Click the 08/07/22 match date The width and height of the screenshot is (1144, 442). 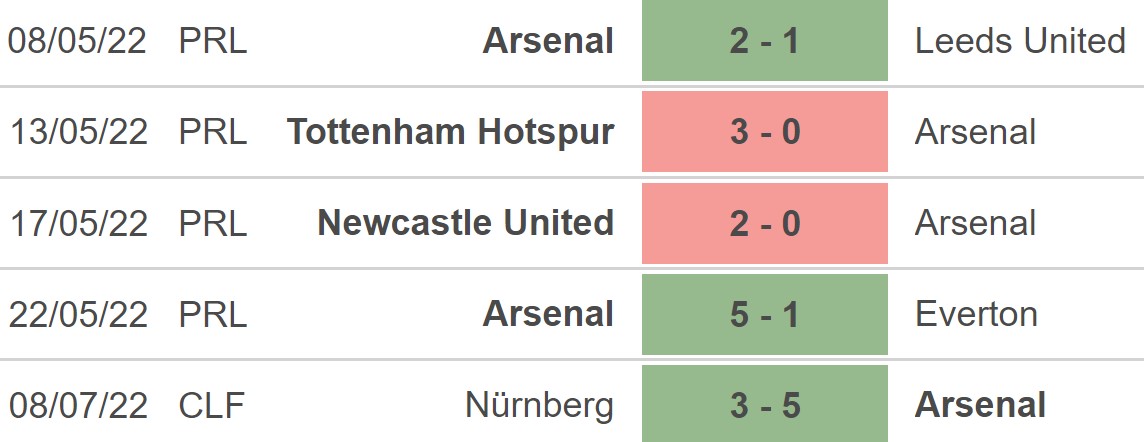tap(78, 405)
